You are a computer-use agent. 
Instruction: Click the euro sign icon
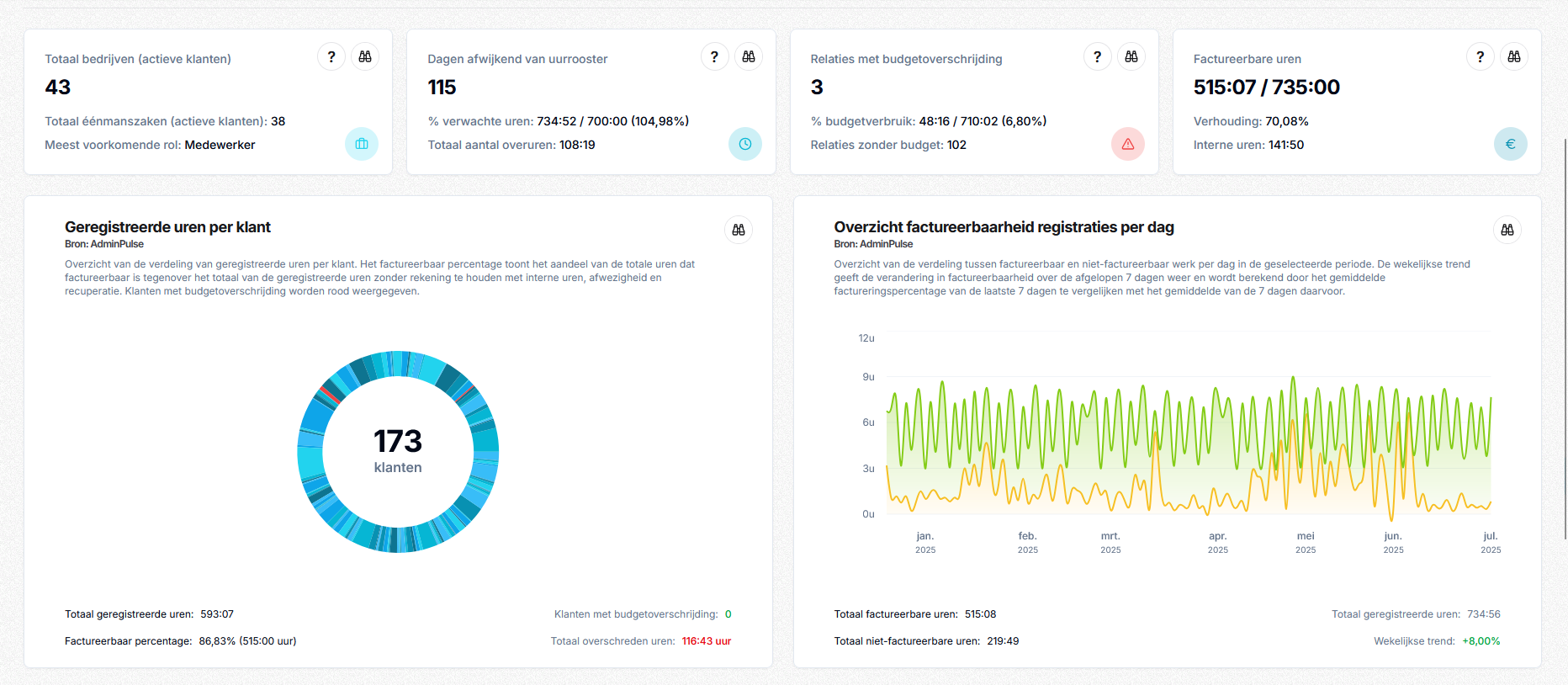click(x=1511, y=144)
